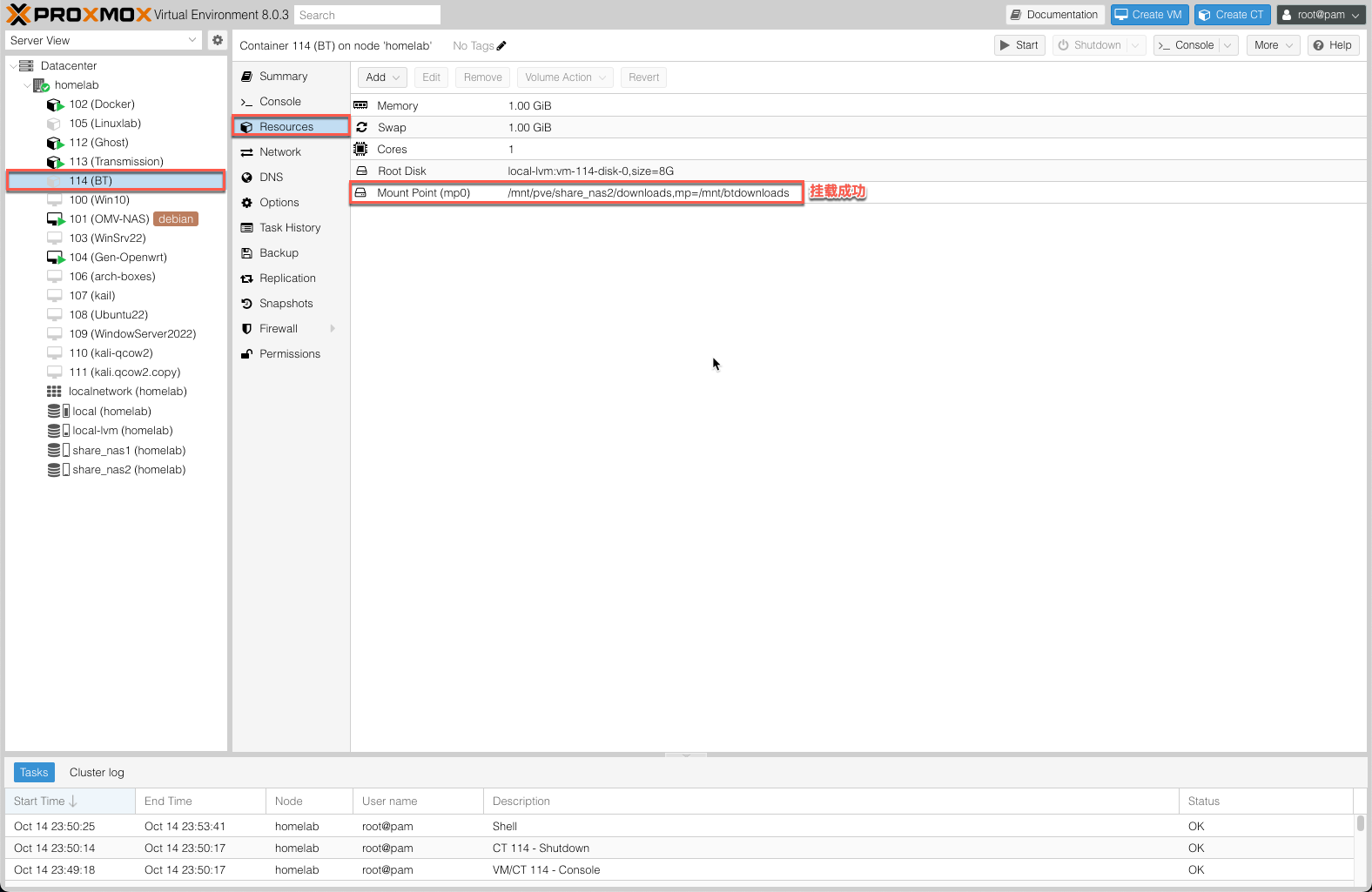Screen dimensions: 1372x892
Task: Open the Documentation link
Action: pyautogui.click(x=1055, y=15)
